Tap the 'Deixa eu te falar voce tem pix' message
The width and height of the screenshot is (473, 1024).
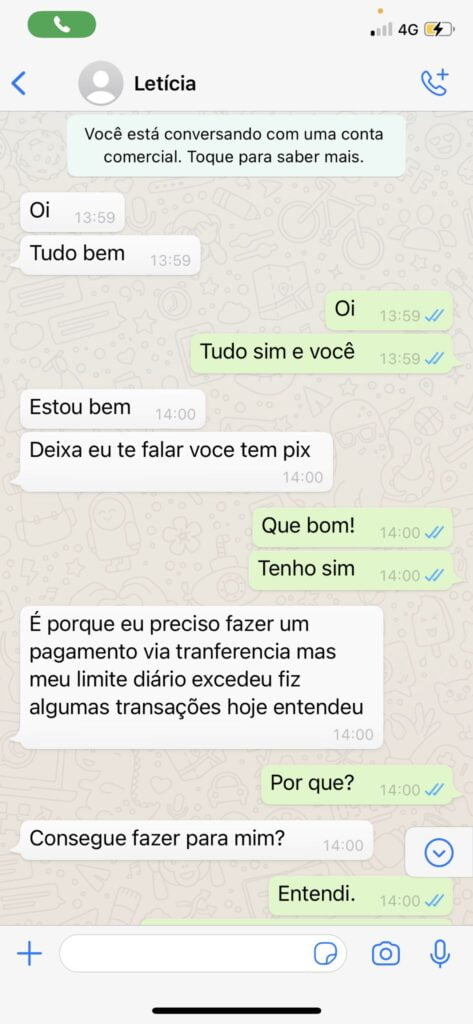(x=174, y=462)
